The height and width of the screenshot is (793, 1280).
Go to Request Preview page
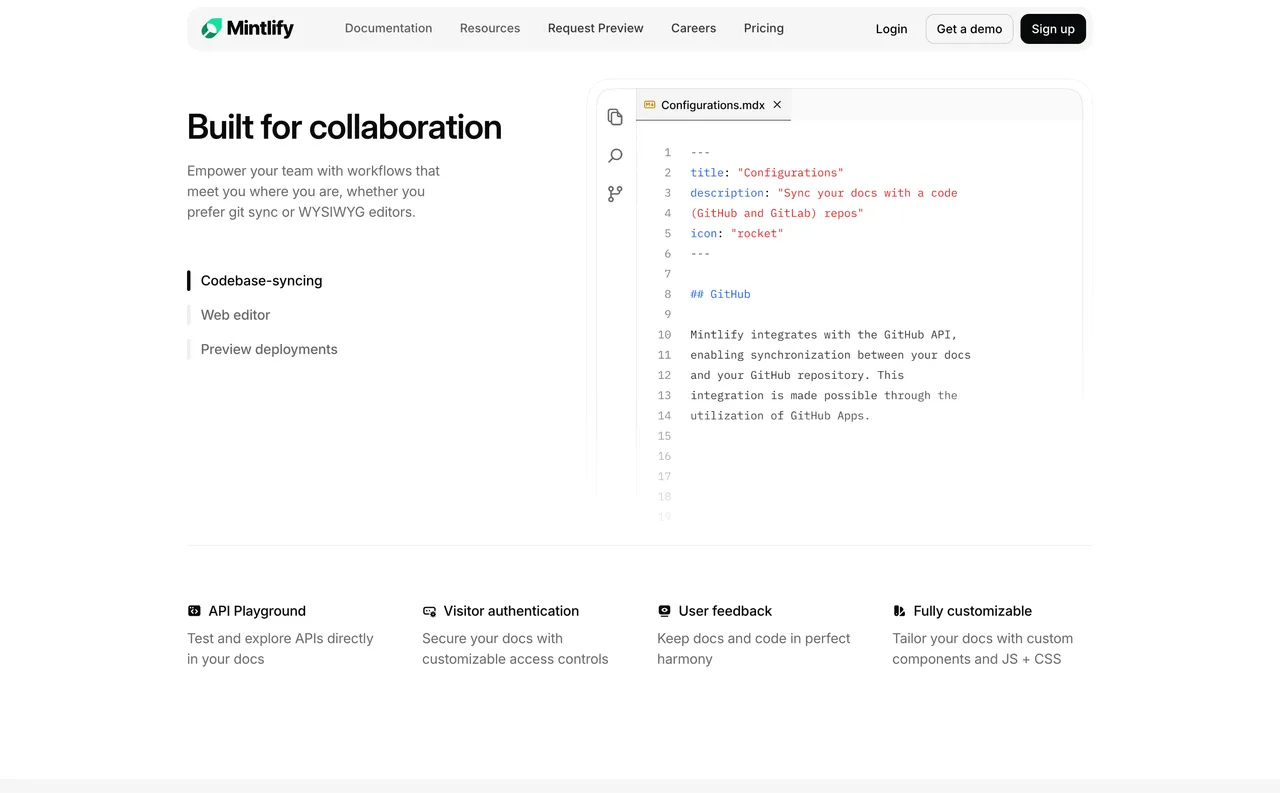tap(595, 28)
